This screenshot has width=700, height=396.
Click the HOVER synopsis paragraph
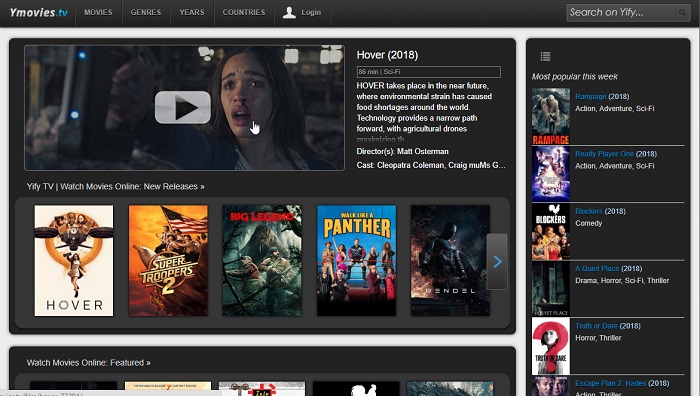(424, 112)
